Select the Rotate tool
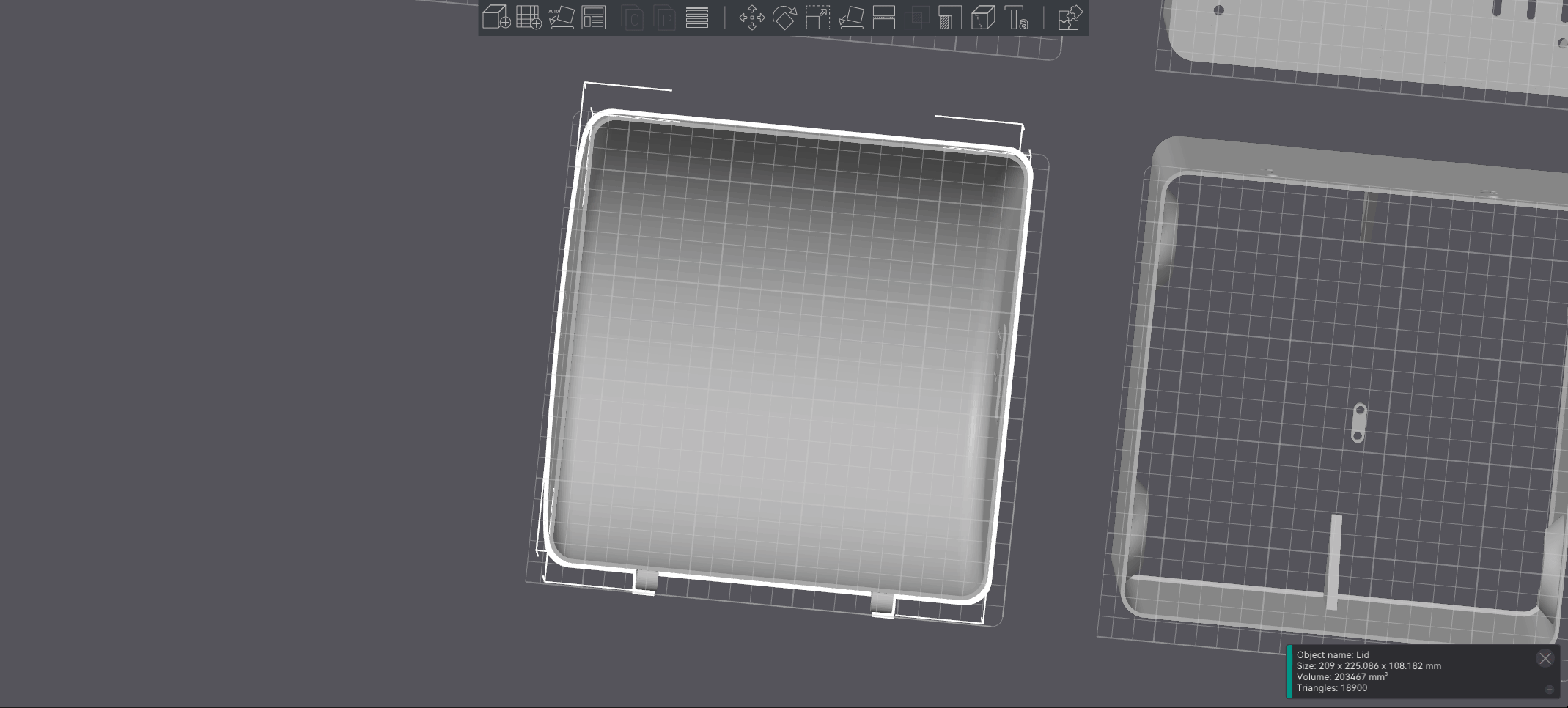Viewport: 1568px width, 708px height. pos(785,18)
